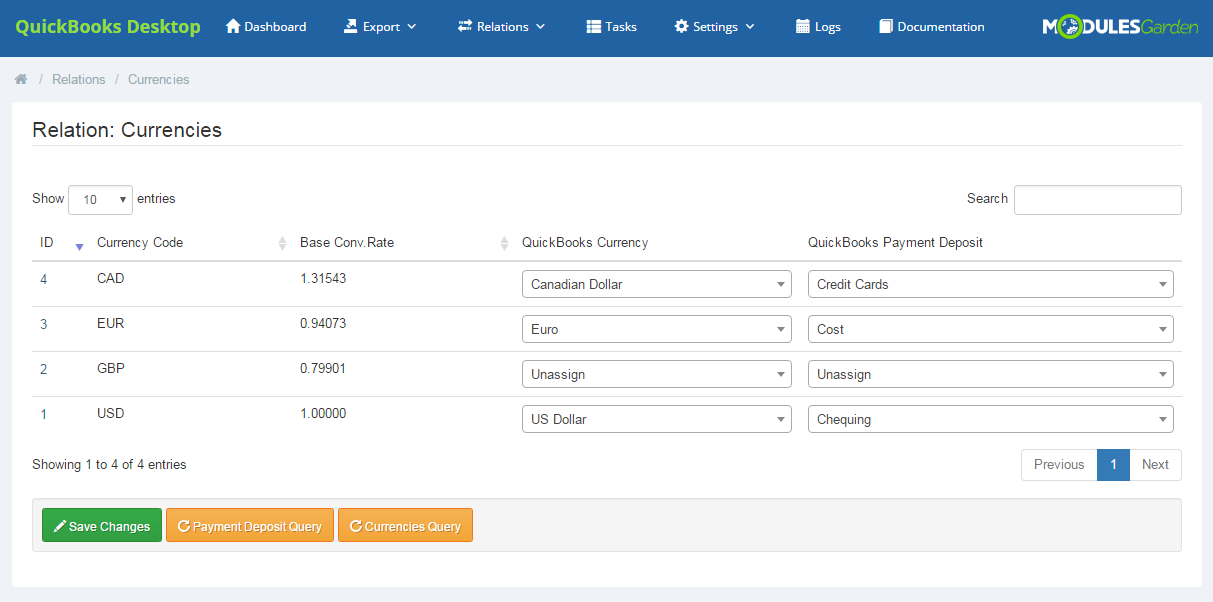Image resolution: width=1213 pixels, height=602 pixels.
Task: Sort by Base Conv.Rate column arrows
Action: pos(505,243)
